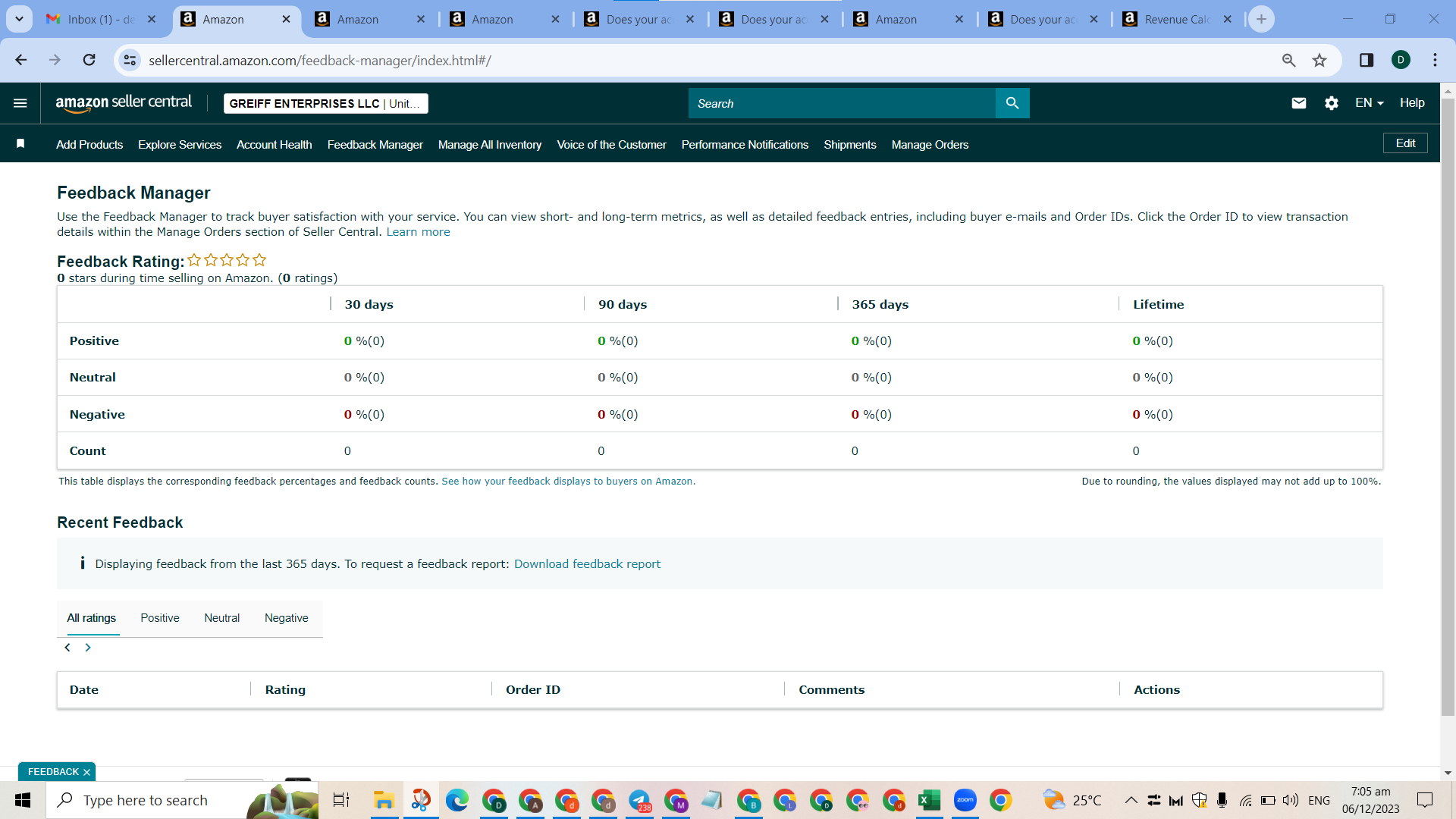Select the Negative ratings tab
The image size is (1456, 819).
tap(287, 618)
